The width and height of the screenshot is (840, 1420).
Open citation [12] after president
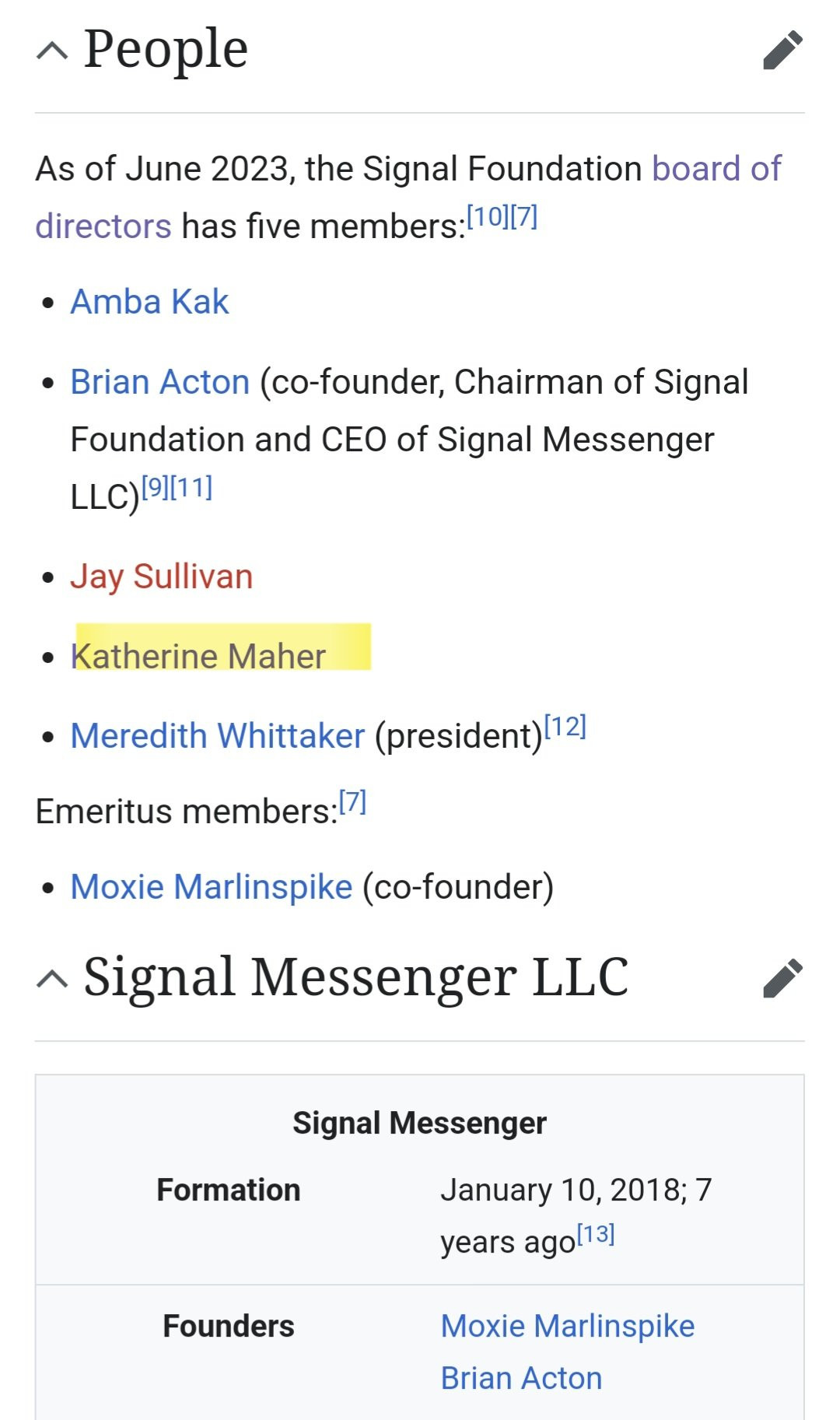pos(565,726)
